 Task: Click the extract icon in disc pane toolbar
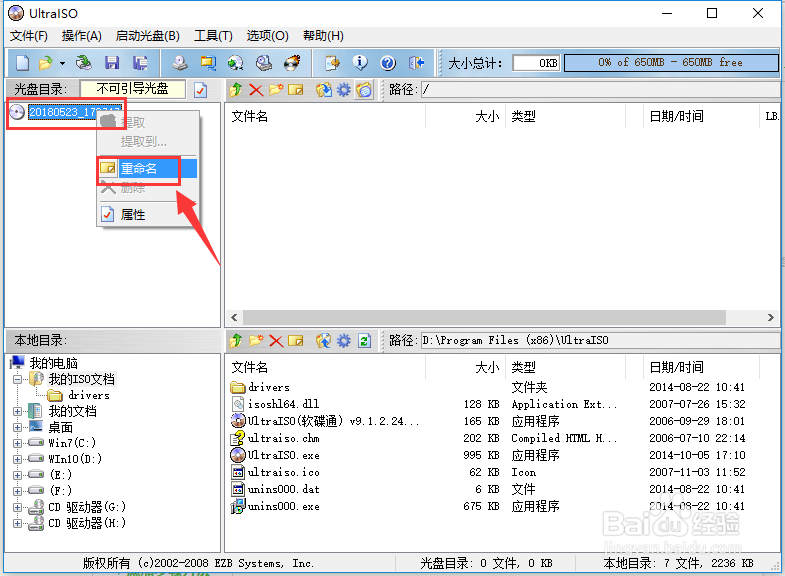click(x=323, y=90)
